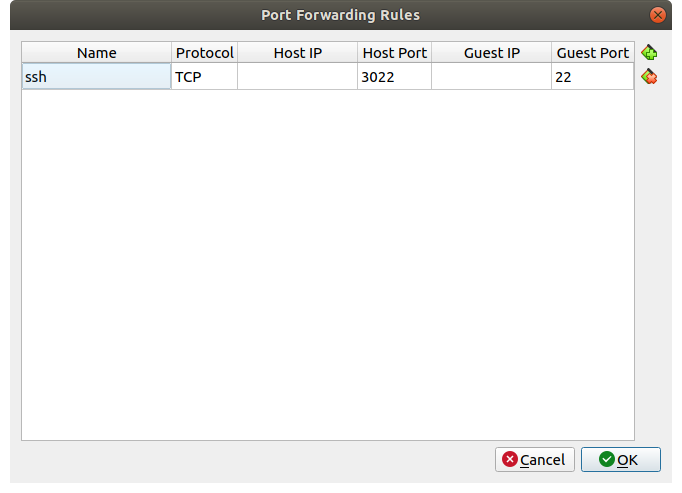Add a new port forwarding rule

649,53
